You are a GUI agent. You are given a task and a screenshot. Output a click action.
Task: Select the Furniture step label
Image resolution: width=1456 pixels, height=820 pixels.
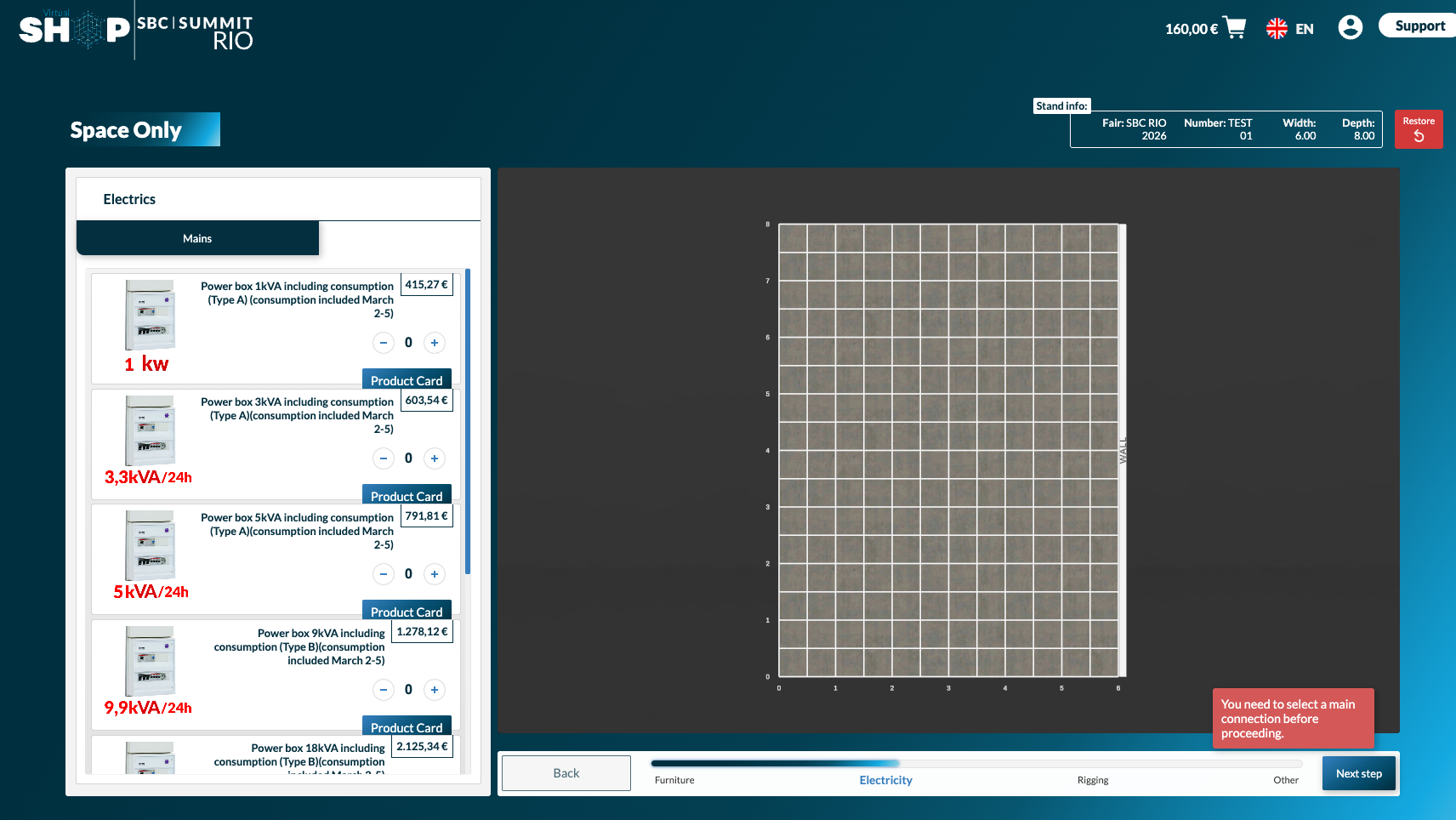[674, 780]
